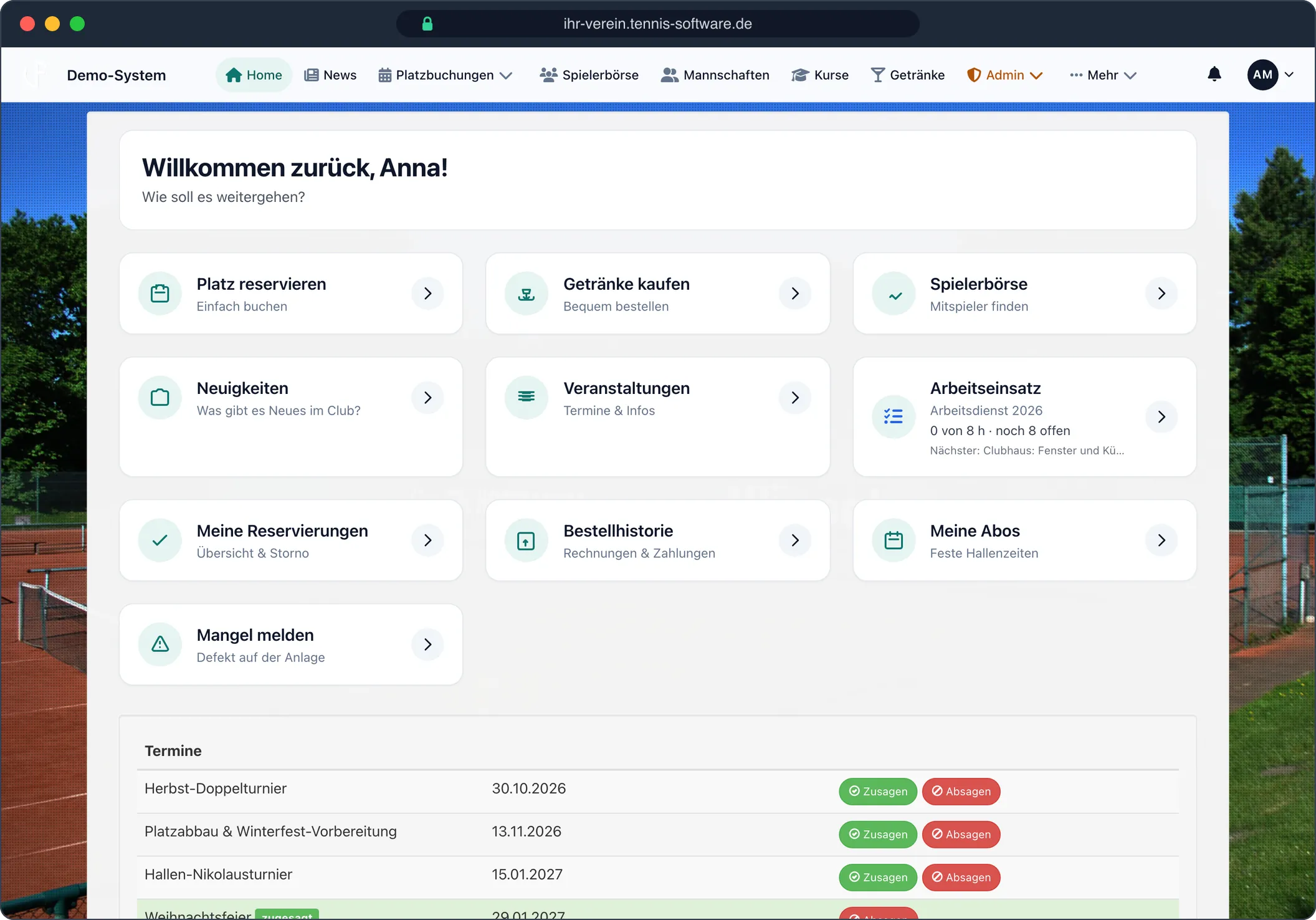Click the Bestellhistorie upload icon

pyautogui.click(x=527, y=540)
